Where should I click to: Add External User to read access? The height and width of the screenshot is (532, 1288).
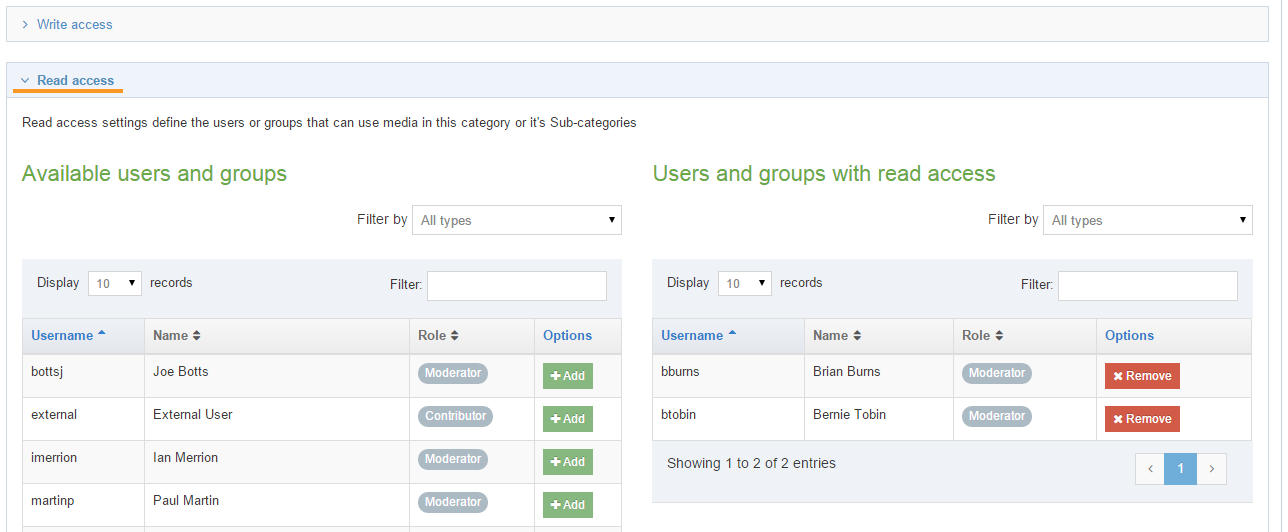[567, 419]
